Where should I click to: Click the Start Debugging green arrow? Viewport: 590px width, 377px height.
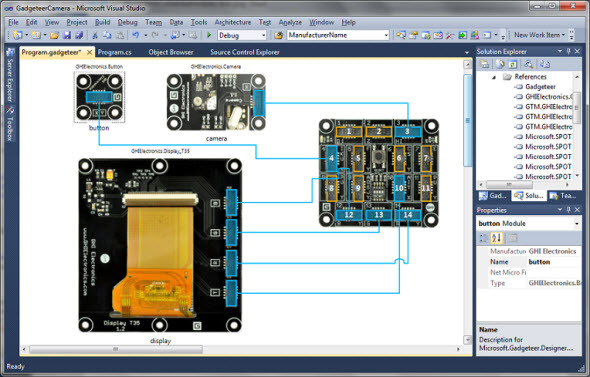209,35
